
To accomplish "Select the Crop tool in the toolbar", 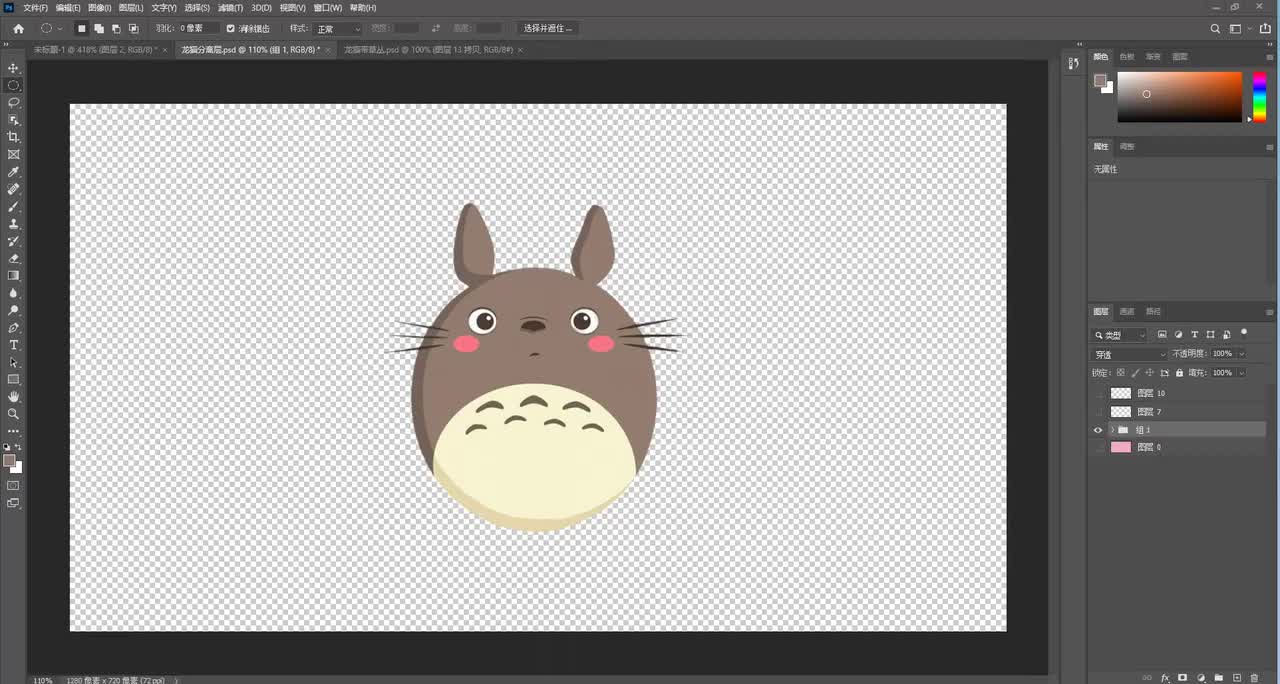I will 14,137.
